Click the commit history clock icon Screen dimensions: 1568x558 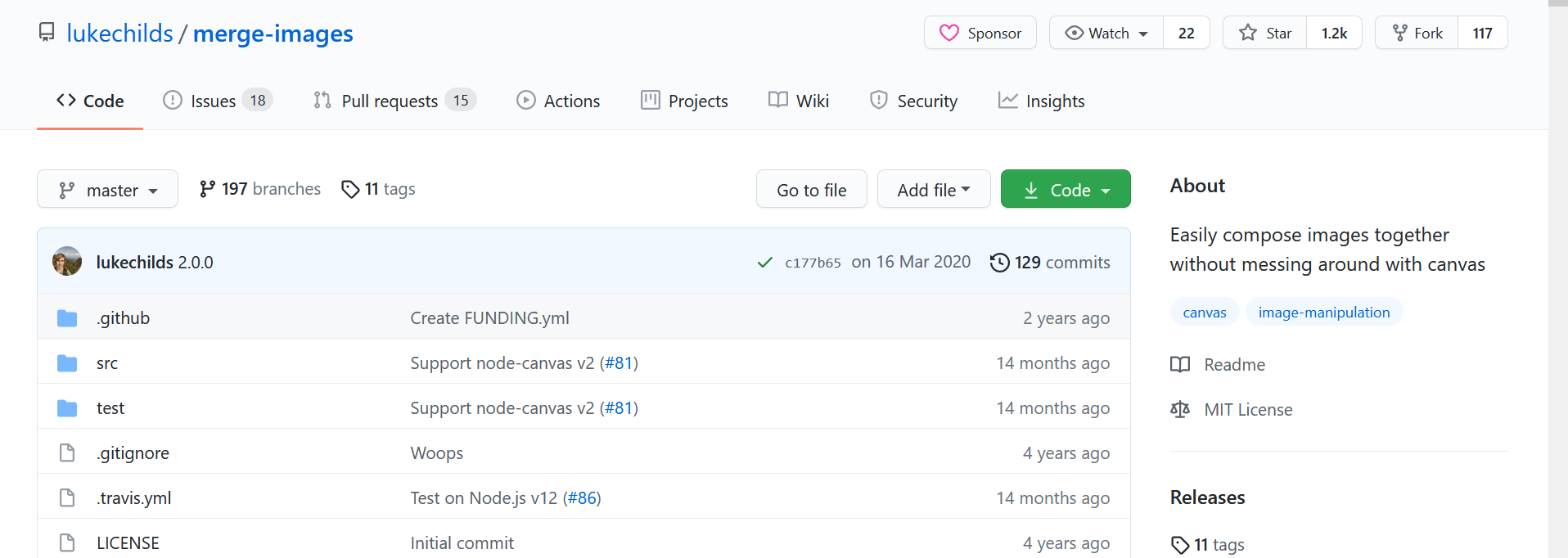click(999, 263)
